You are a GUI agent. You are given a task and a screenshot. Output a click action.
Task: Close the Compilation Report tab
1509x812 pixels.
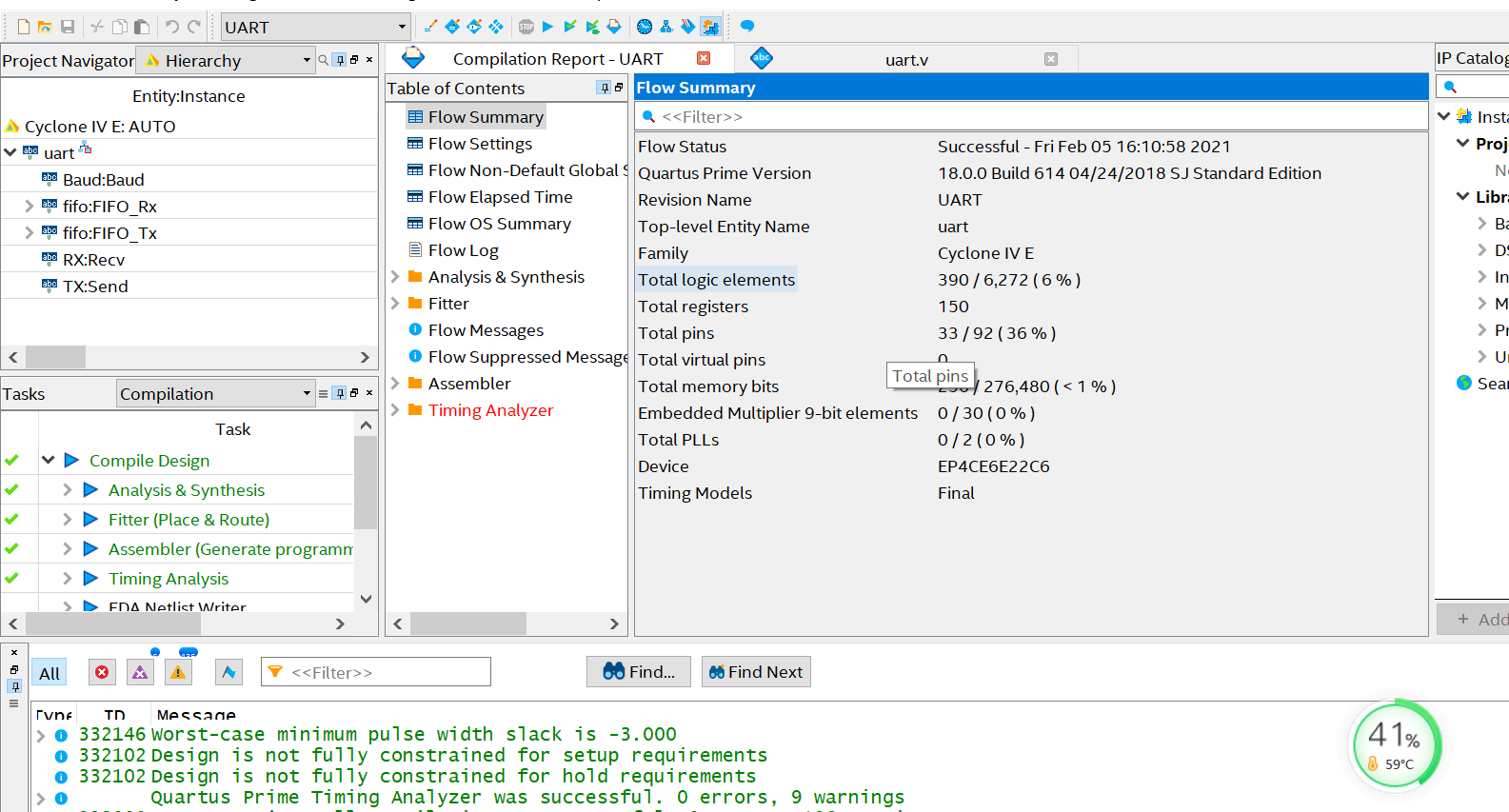(x=704, y=58)
